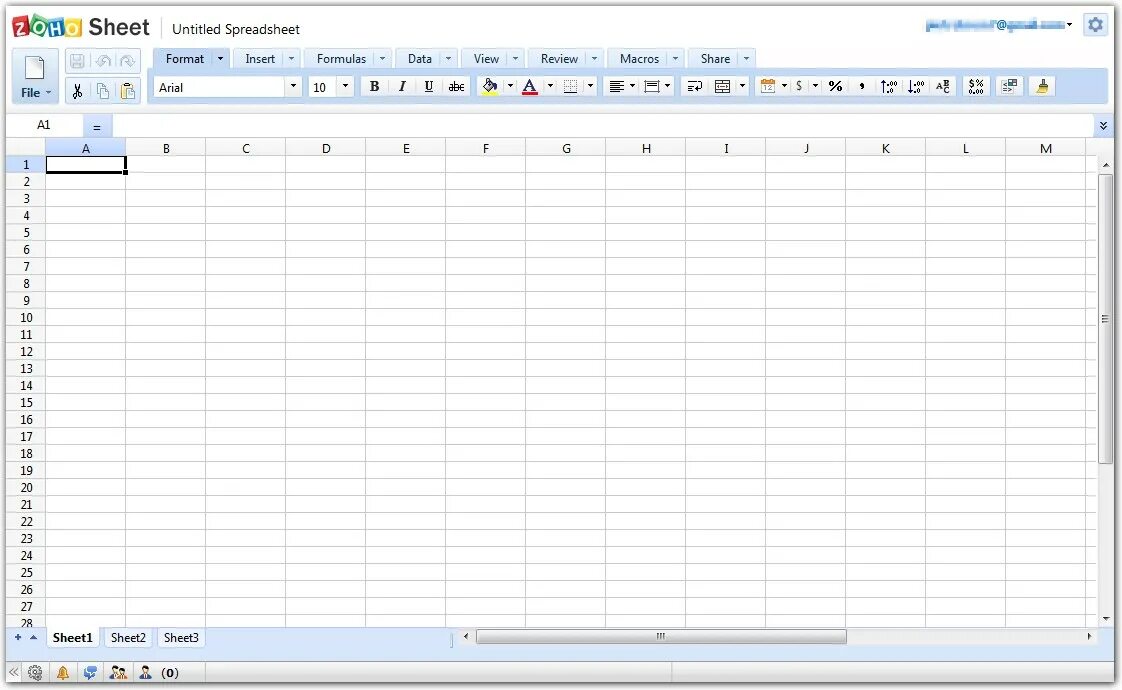Open the Data tab
This screenshot has width=1122, height=690.
pos(419,59)
